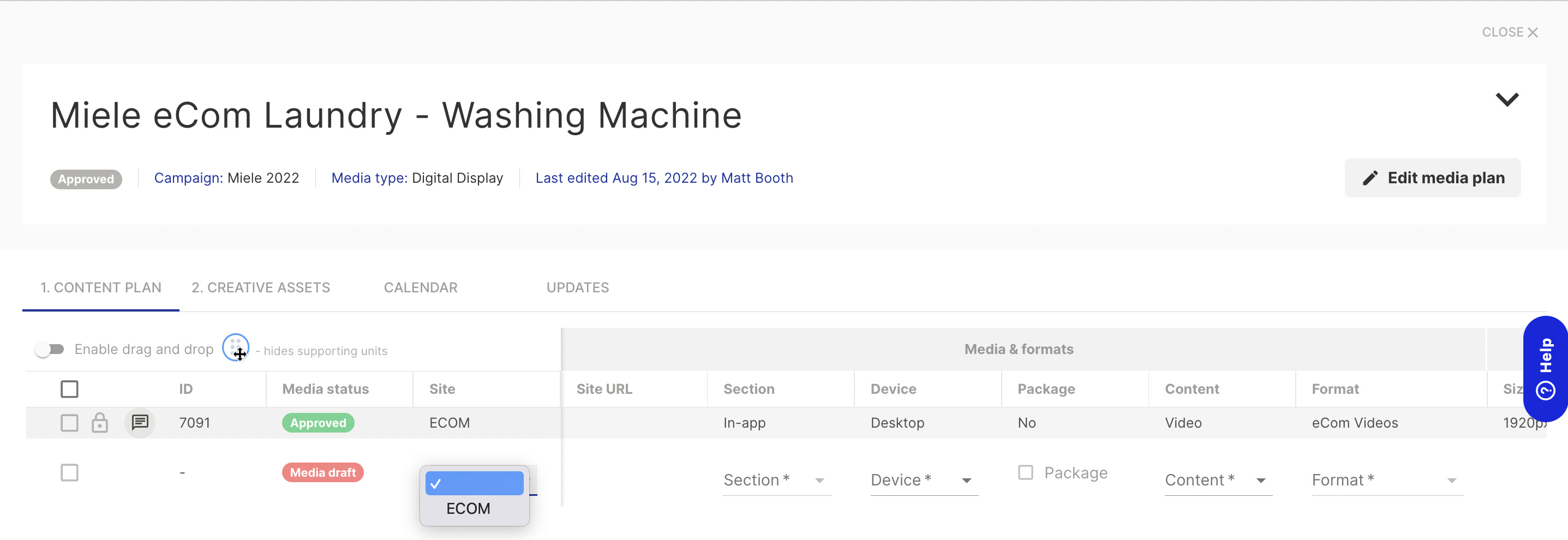Viewport: 1568px width, 540px height.
Task: Click Desktop device cell
Action: coord(897,423)
